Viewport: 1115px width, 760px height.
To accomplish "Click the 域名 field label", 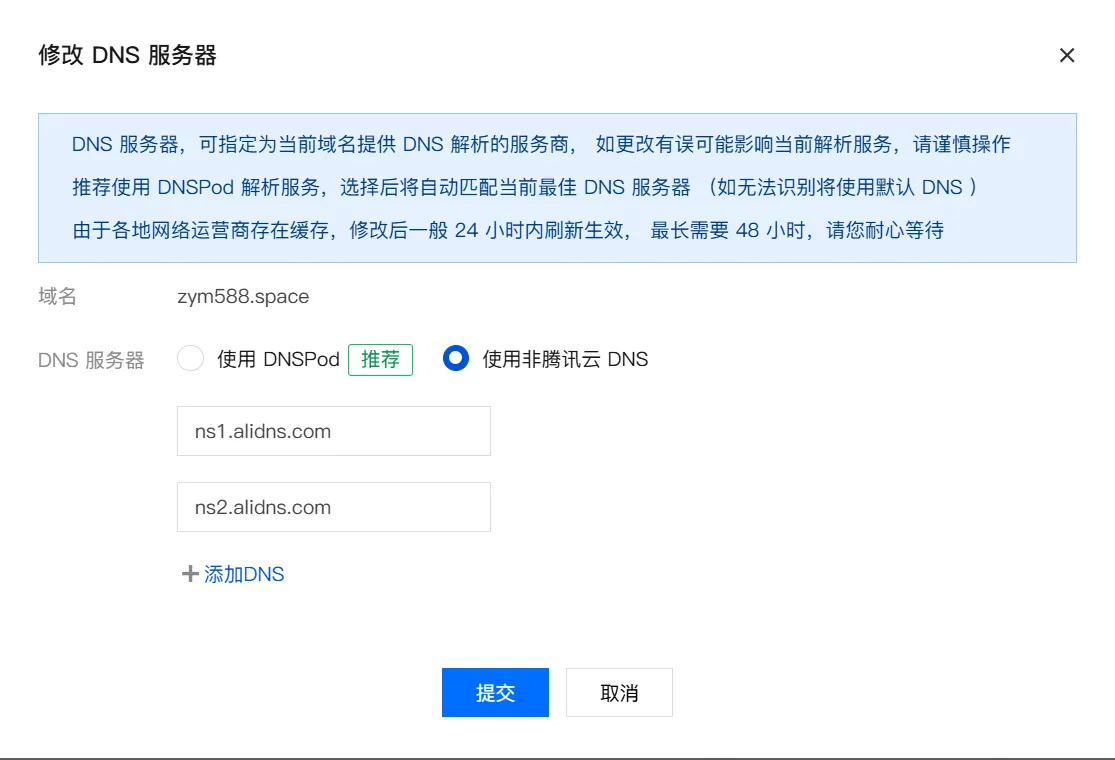I will [55, 296].
